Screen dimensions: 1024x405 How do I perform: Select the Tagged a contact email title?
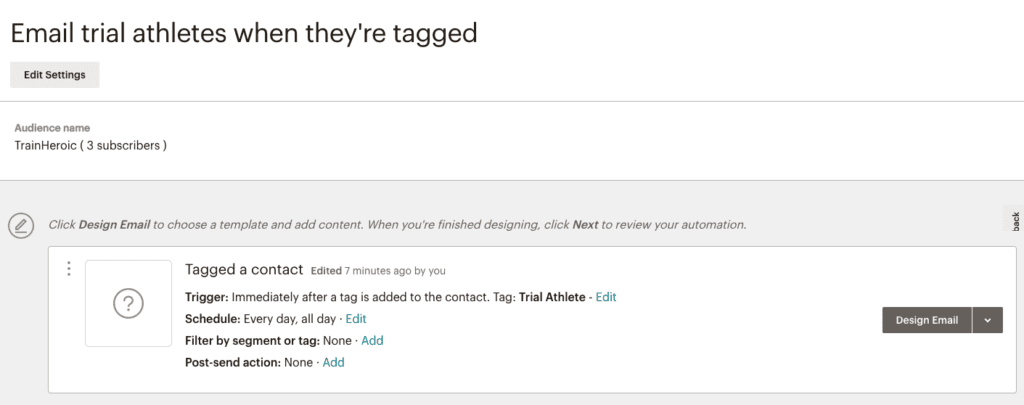pos(244,269)
